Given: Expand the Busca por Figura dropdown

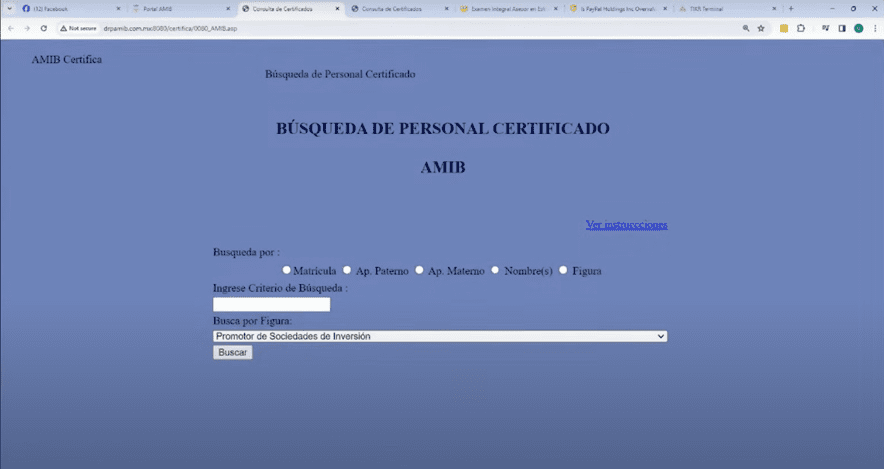Looking at the screenshot, I should (x=440, y=337).
